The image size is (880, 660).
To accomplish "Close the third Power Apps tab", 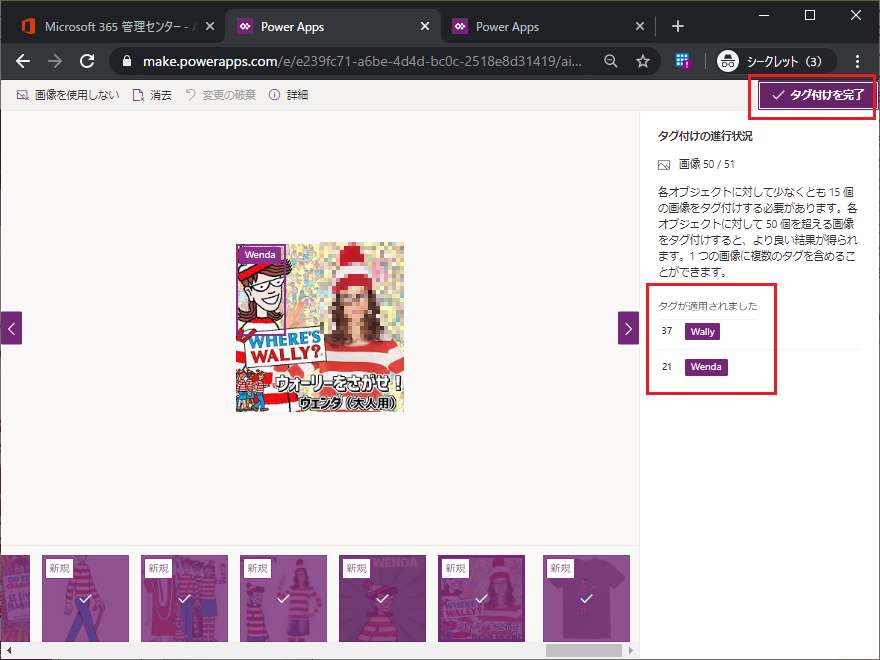I will (x=640, y=26).
